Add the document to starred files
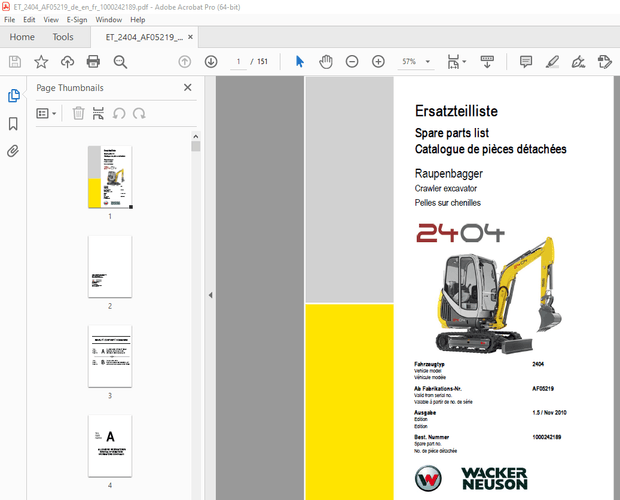Viewport: 620px width, 500px height. click(41, 62)
